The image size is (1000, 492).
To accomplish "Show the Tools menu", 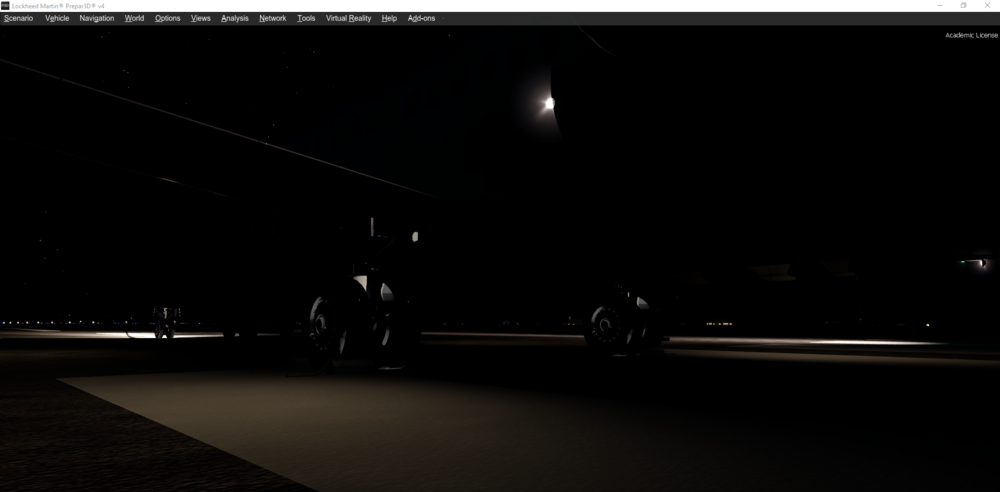I will click(306, 18).
